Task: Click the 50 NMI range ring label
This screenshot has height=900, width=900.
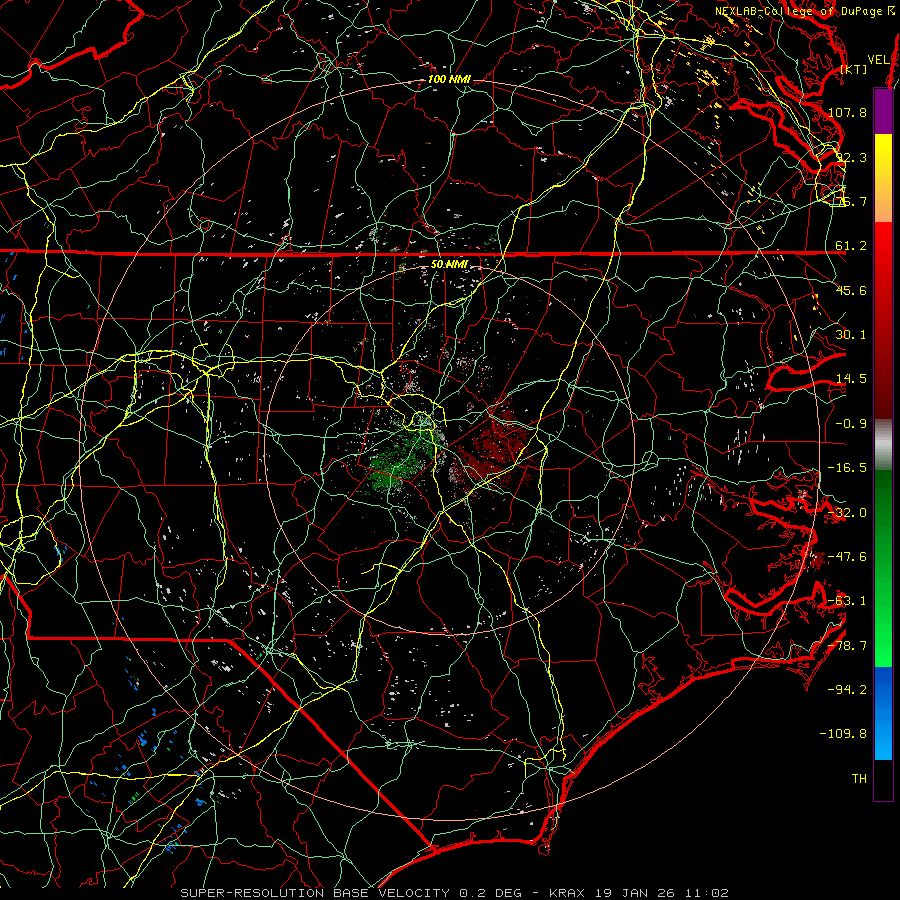Action: 449,264
